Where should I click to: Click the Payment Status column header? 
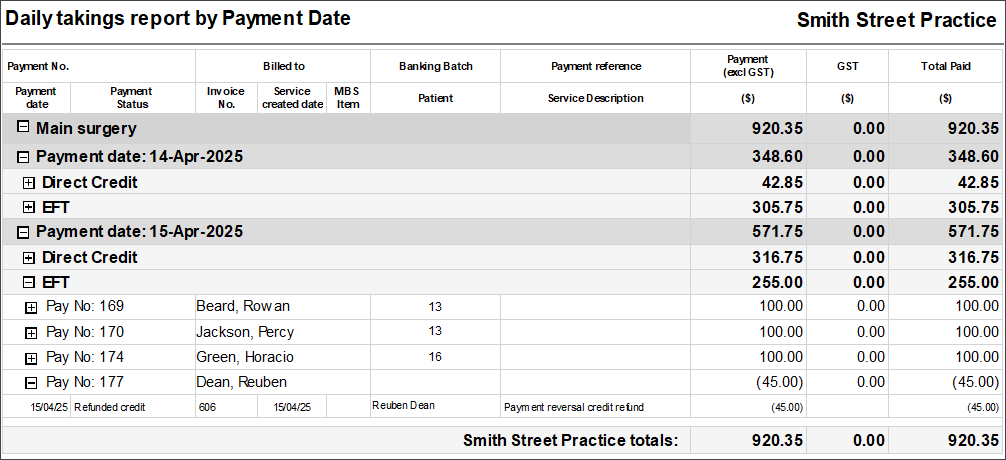133,98
